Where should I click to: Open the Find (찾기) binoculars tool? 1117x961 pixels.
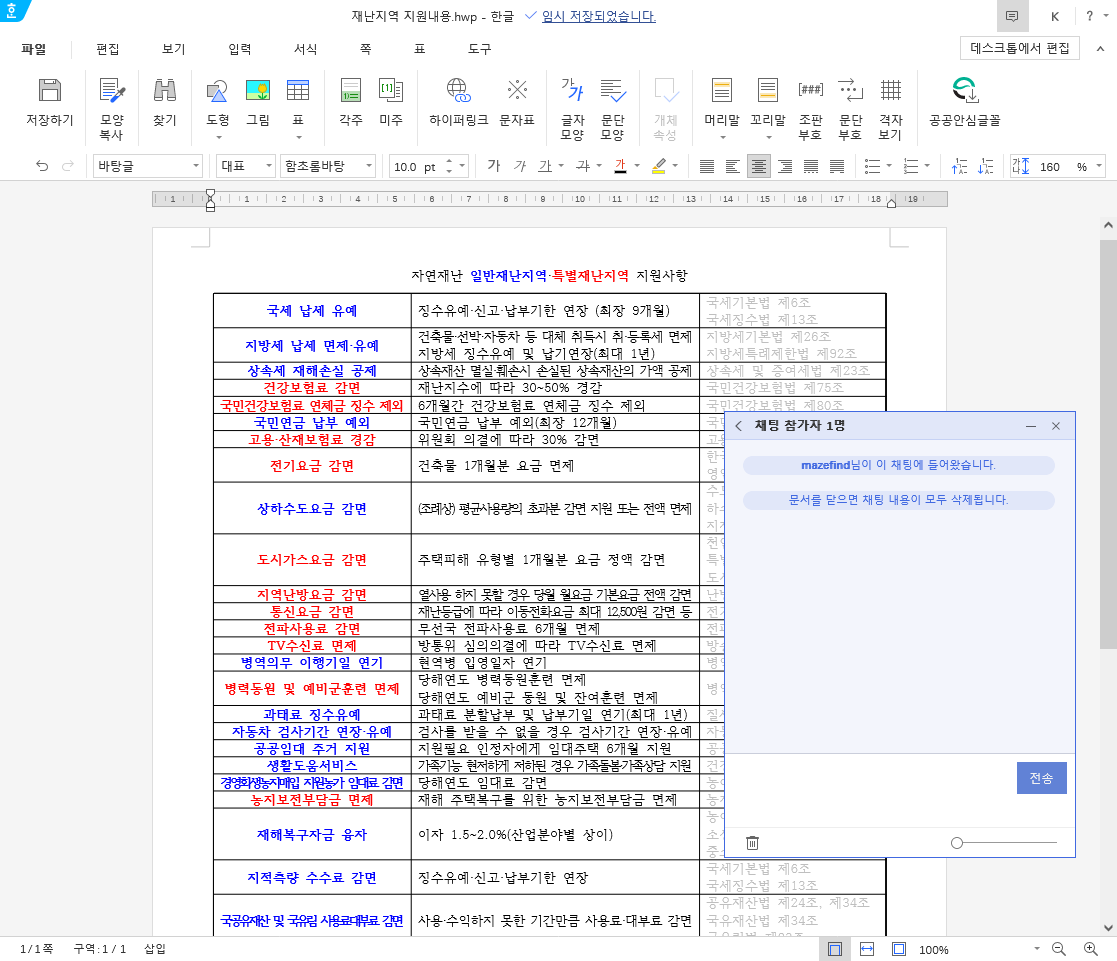pyautogui.click(x=165, y=91)
